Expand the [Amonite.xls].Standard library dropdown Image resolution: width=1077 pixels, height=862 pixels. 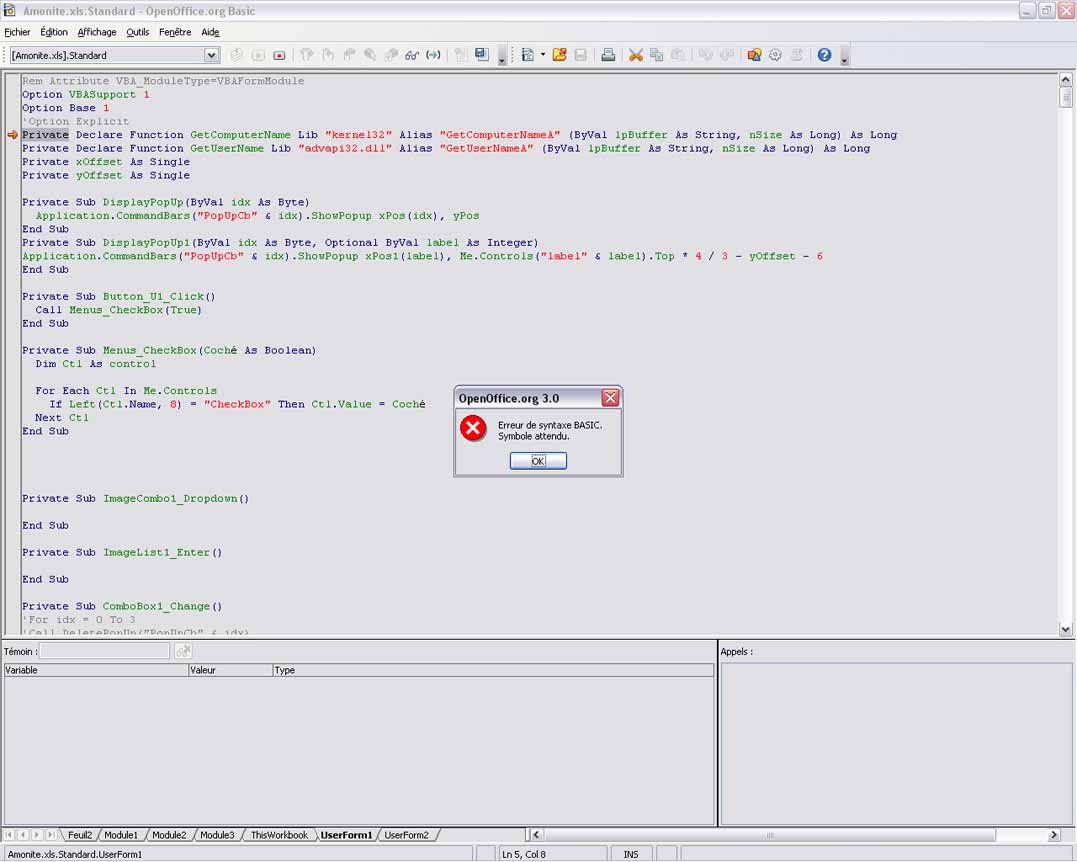[211, 55]
